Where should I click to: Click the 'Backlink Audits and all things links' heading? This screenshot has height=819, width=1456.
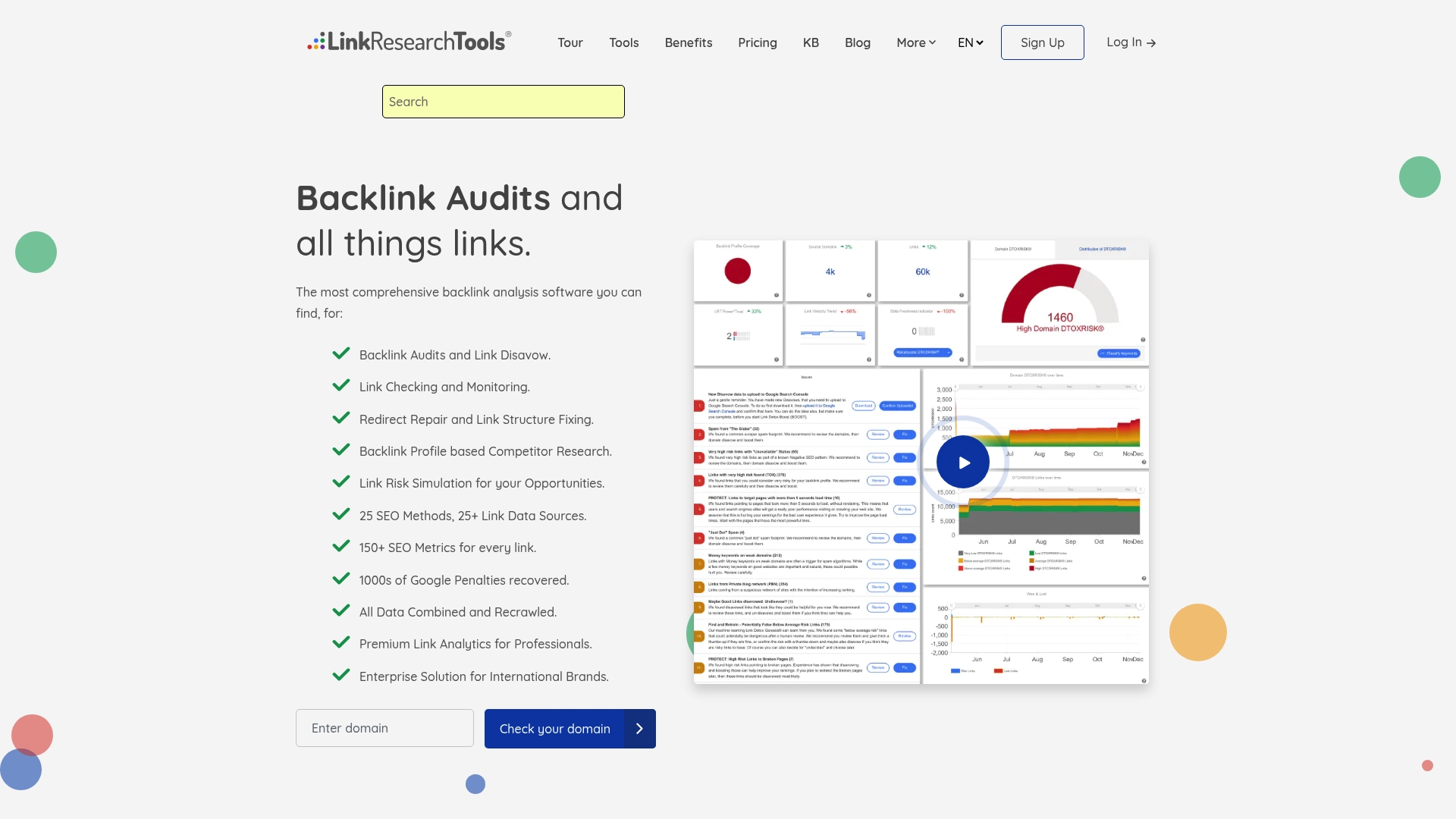pos(460,221)
